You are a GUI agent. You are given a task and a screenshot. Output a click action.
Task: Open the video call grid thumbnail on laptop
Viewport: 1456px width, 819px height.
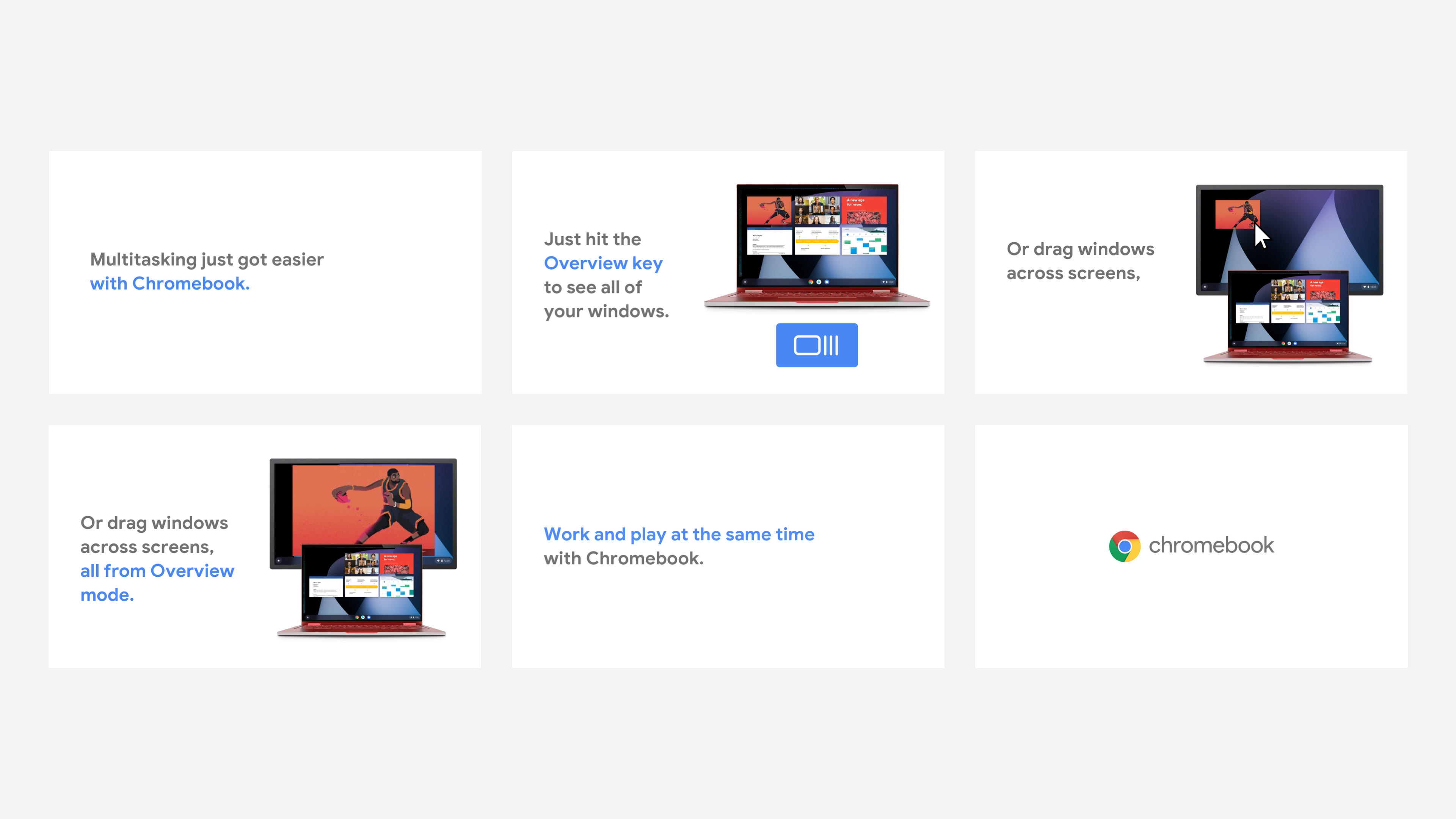pyautogui.click(x=817, y=210)
